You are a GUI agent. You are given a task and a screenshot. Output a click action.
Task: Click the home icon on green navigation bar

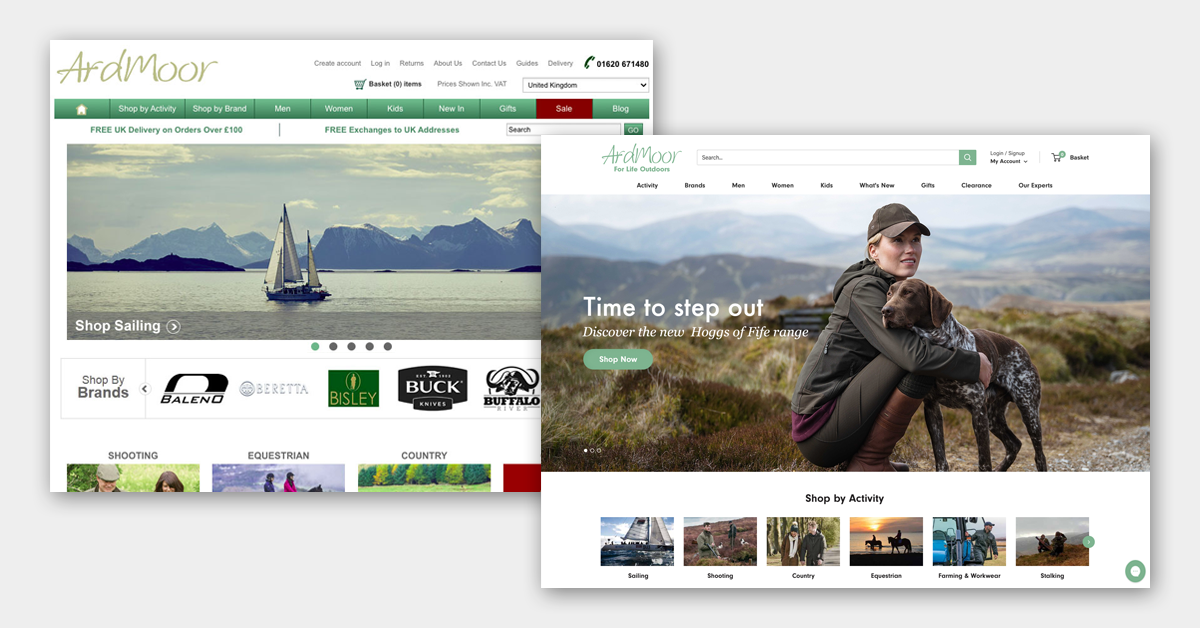[x=80, y=108]
